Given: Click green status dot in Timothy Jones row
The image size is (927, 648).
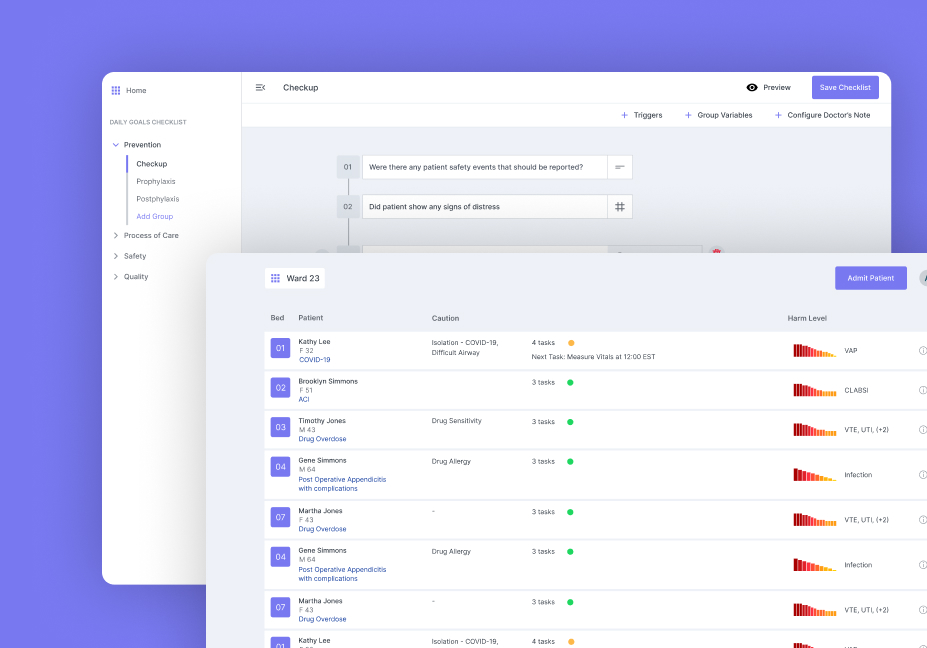Looking at the screenshot, I should 571,422.
